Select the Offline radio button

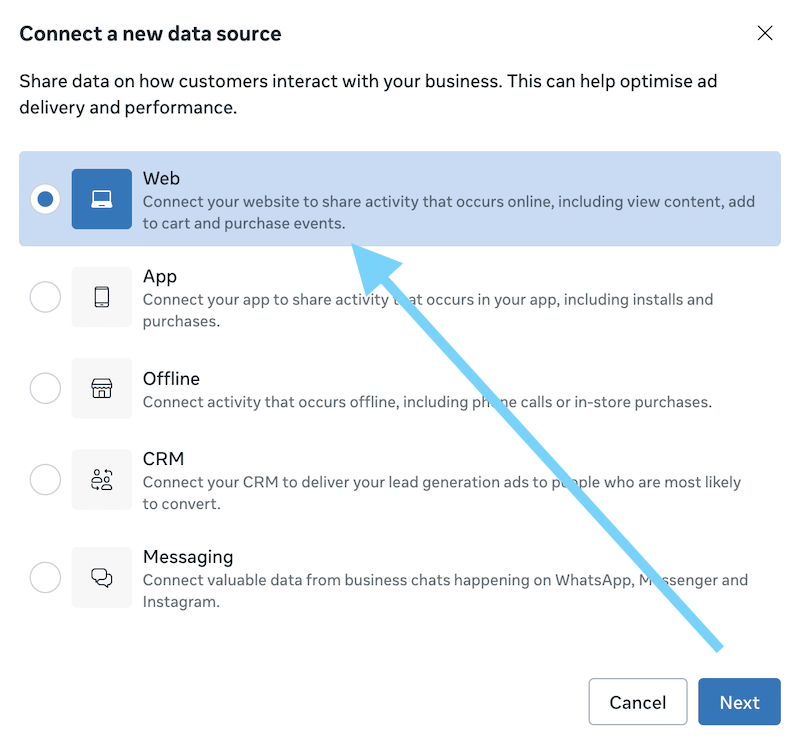click(x=45, y=388)
